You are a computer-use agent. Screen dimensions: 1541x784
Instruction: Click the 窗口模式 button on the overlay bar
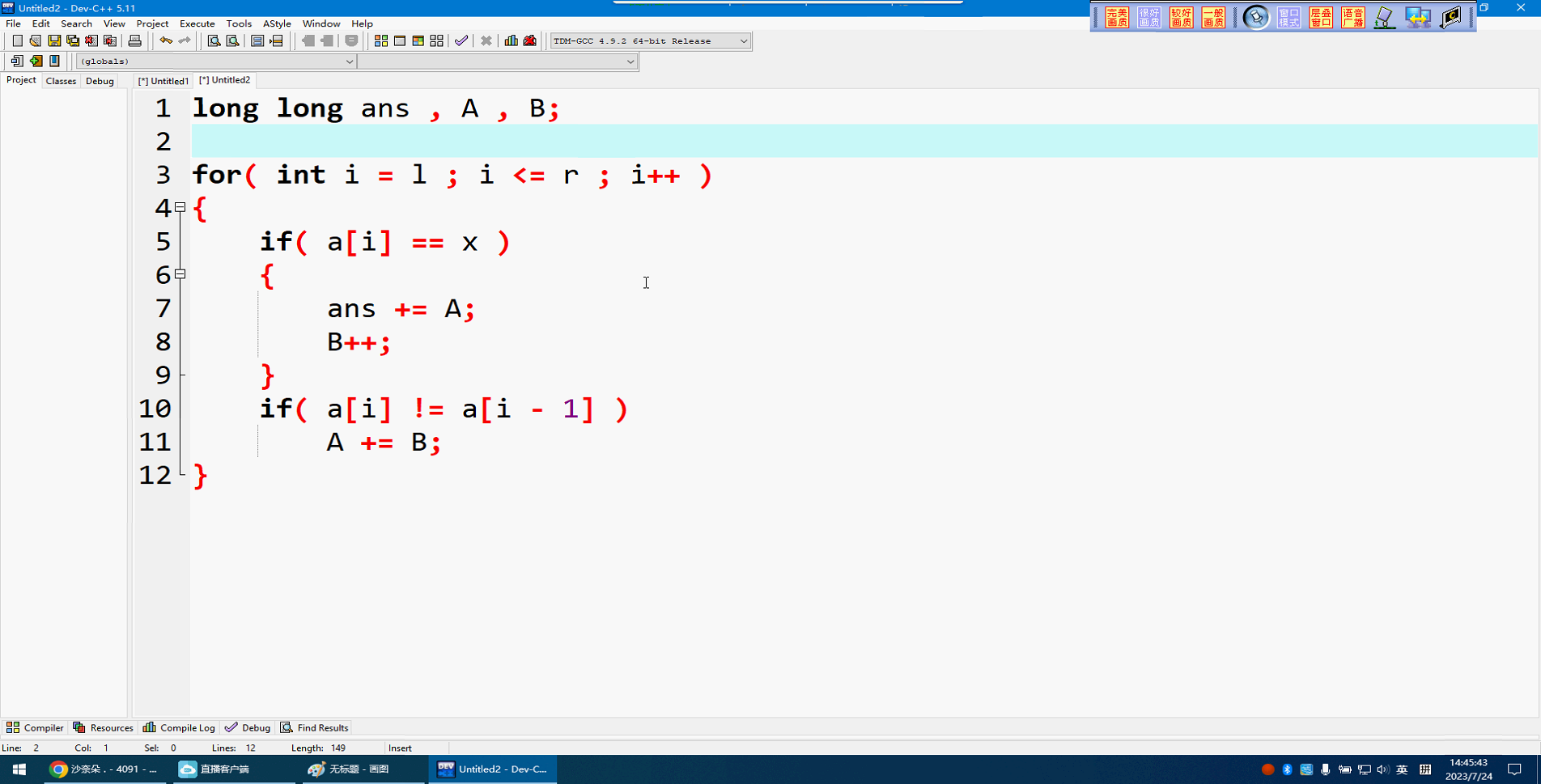1289,17
